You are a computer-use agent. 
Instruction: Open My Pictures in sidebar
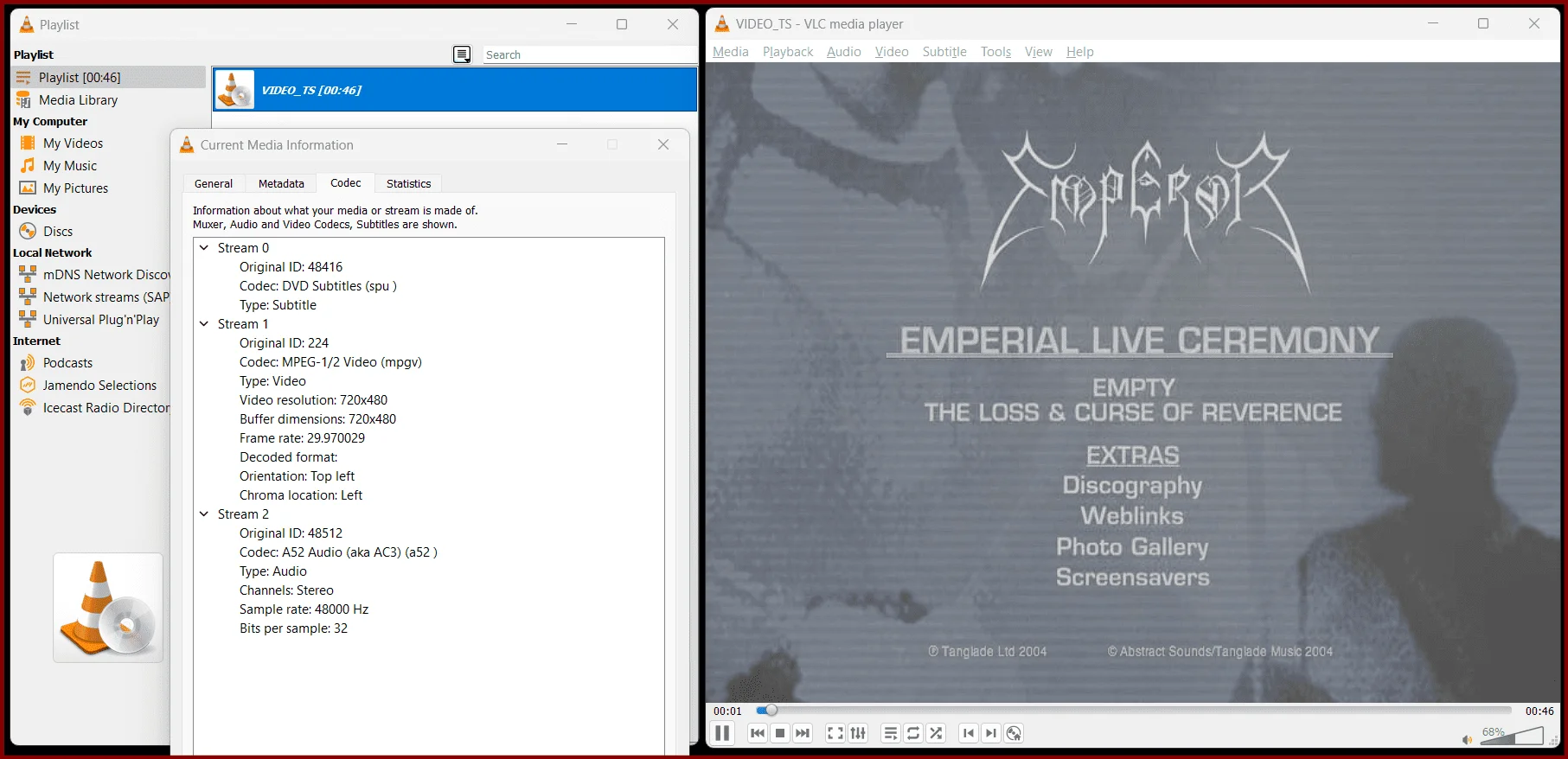[75, 188]
